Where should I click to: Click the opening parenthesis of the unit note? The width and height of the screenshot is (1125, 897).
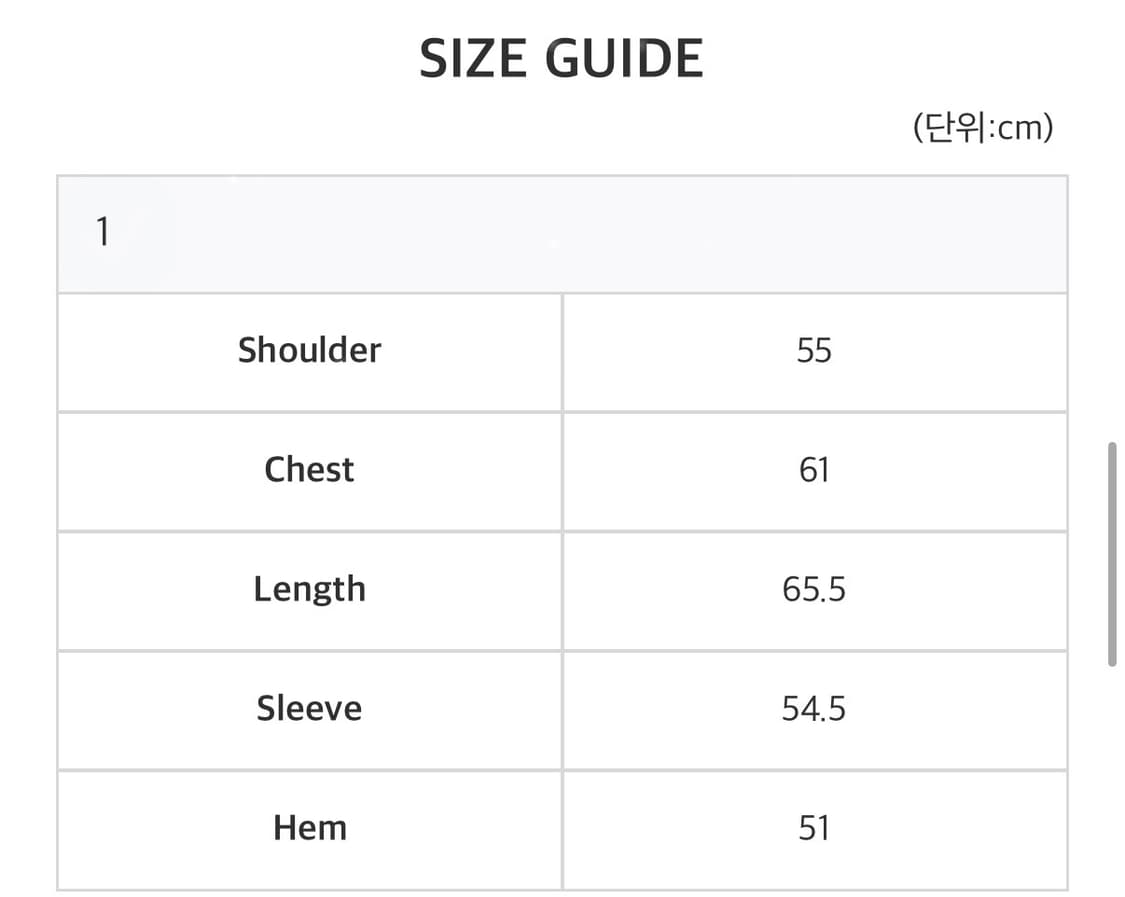coord(918,128)
